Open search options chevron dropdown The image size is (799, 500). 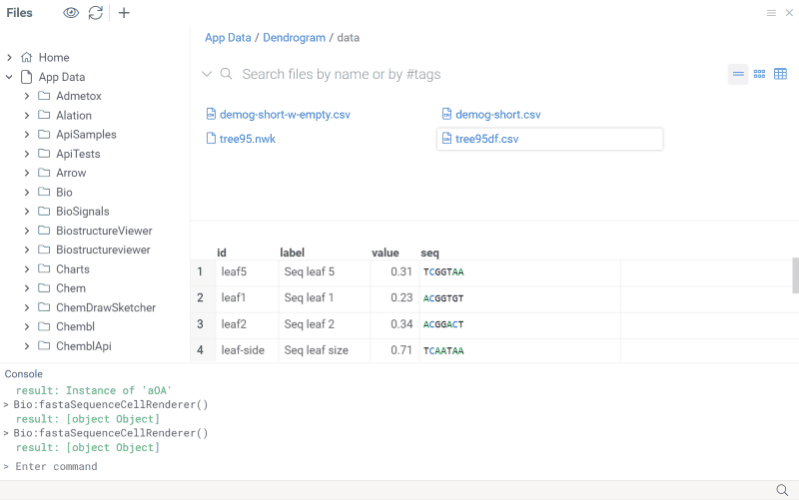pos(206,74)
